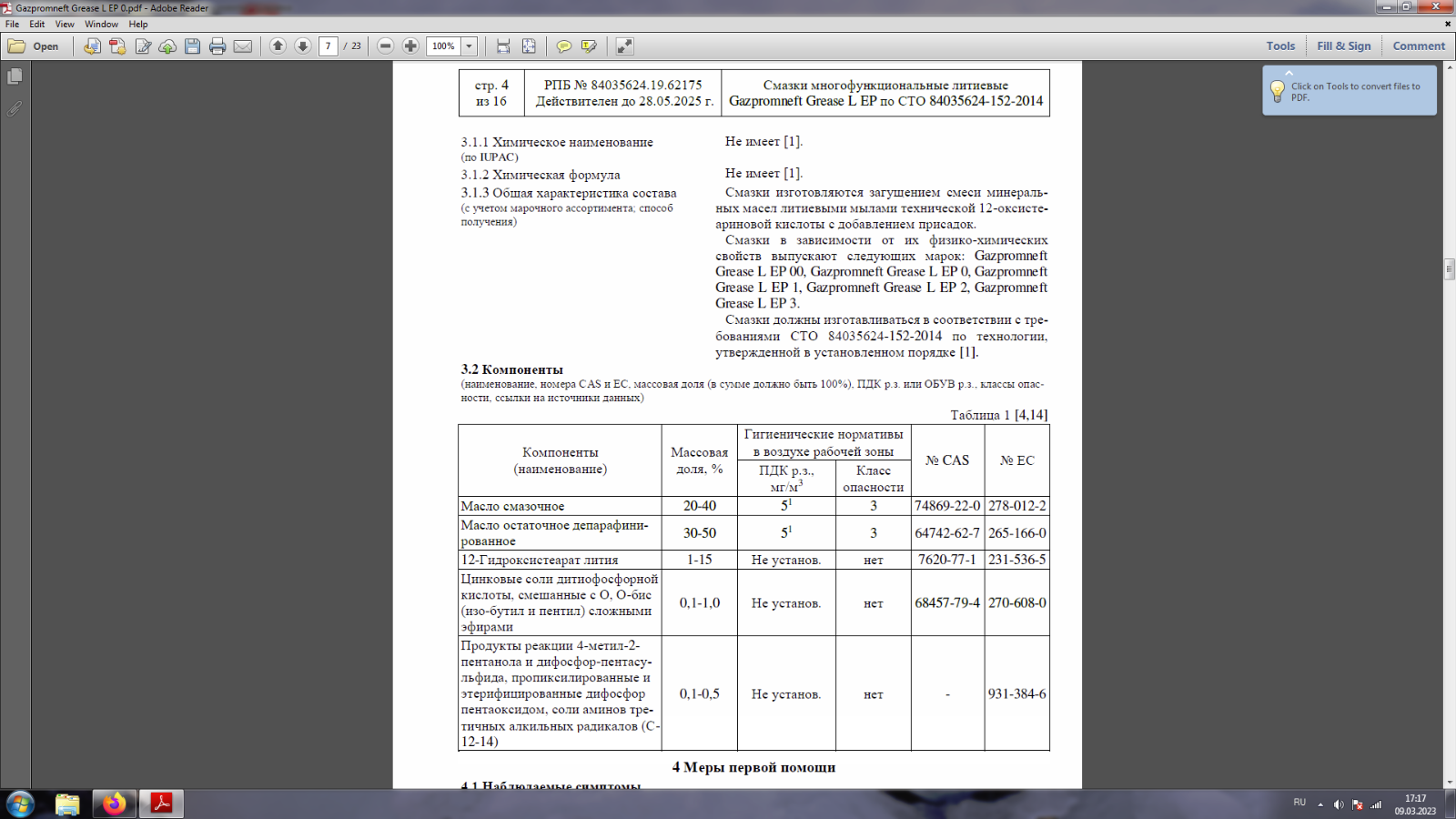Screen dimensions: 1456x819
Task: Zoom out with the minus icon
Action: pyautogui.click(x=386, y=46)
